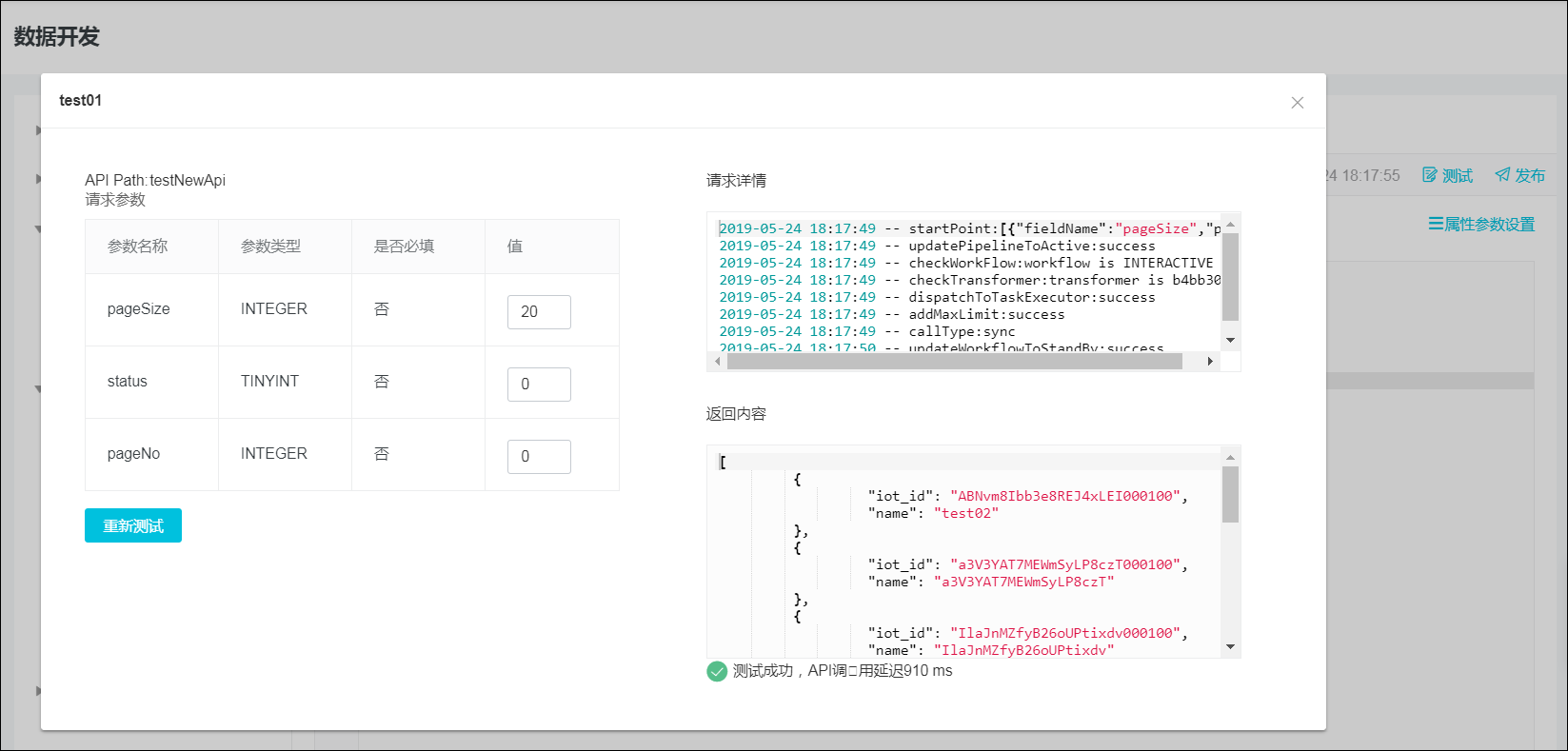Edit the pageSize value field
Viewport: 1568px width, 751px height.
tap(539, 311)
